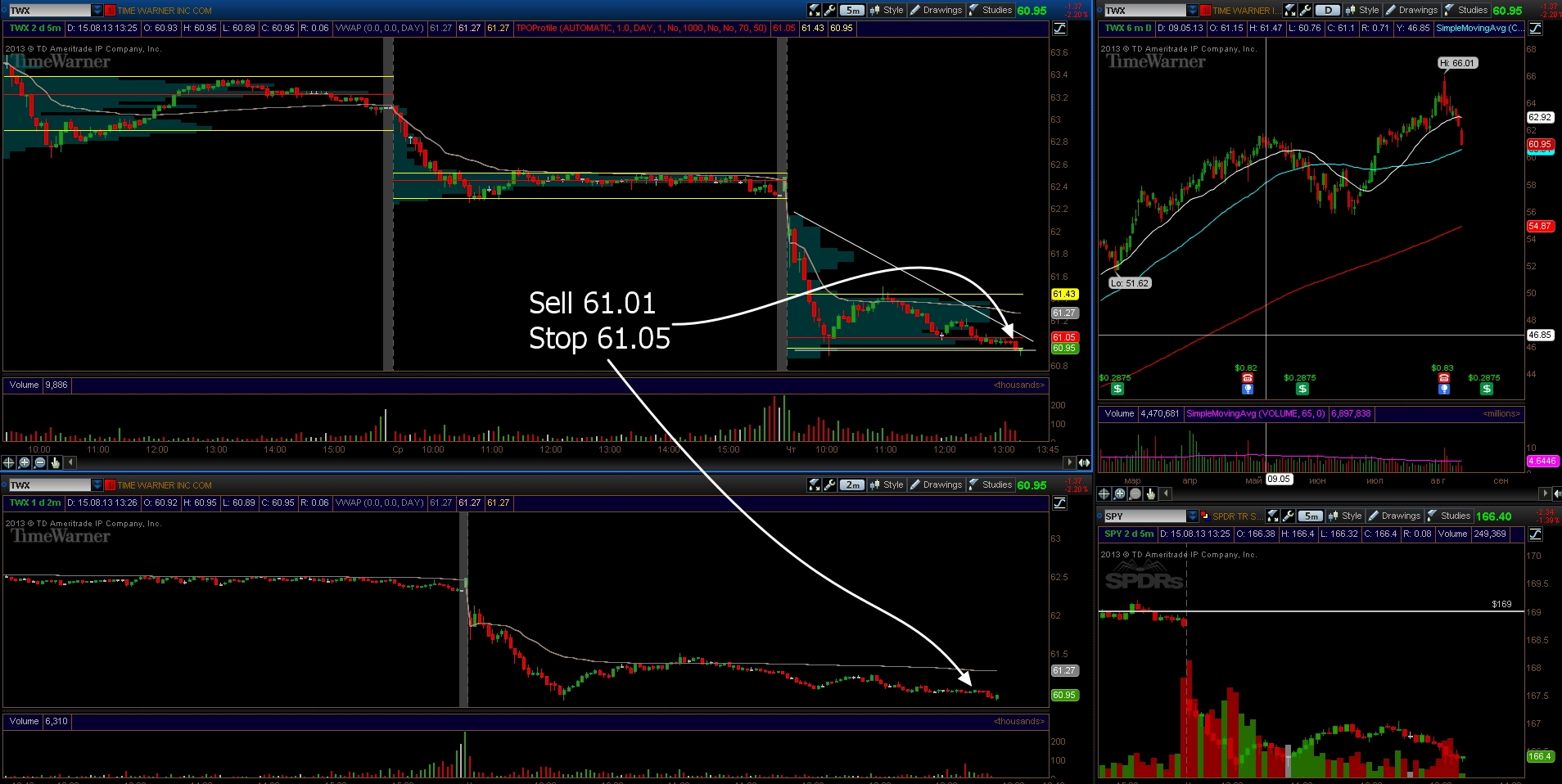This screenshot has height=784, width=1562.
Task: Click scroll right arrow under TWX 5m chart
Action: click(x=1070, y=462)
